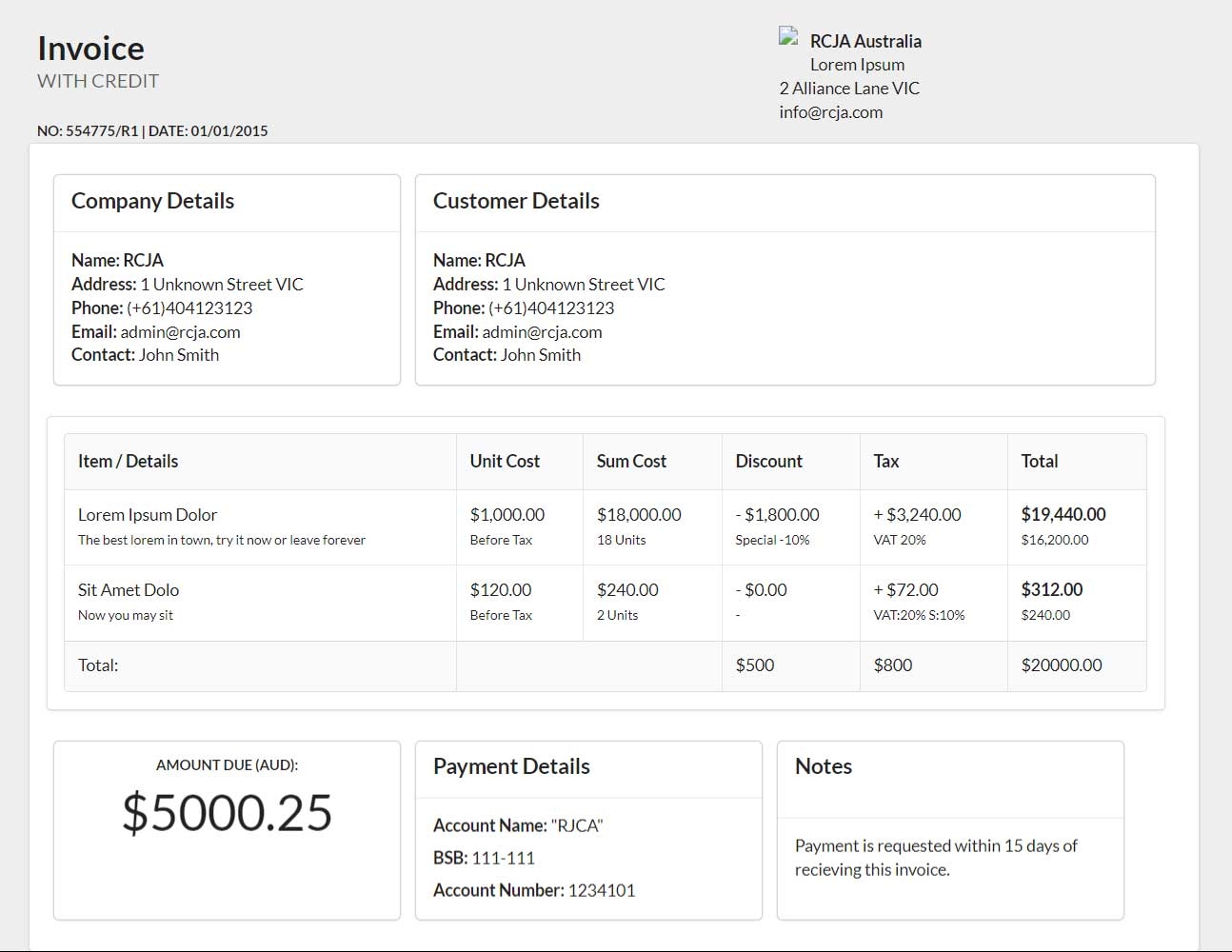Click the Unit Cost column header

[x=505, y=461]
